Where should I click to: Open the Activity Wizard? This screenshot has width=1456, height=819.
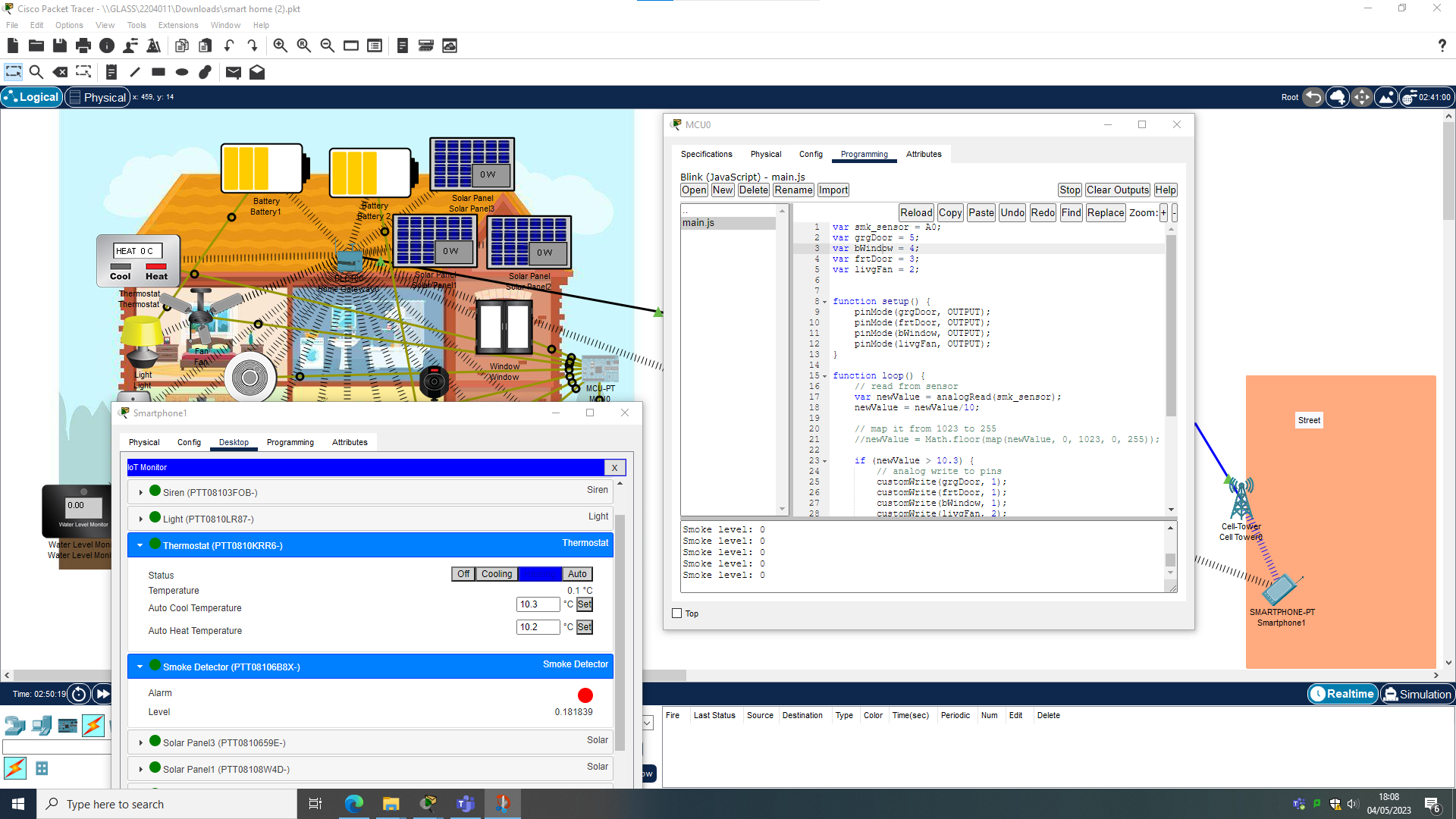pos(154,45)
